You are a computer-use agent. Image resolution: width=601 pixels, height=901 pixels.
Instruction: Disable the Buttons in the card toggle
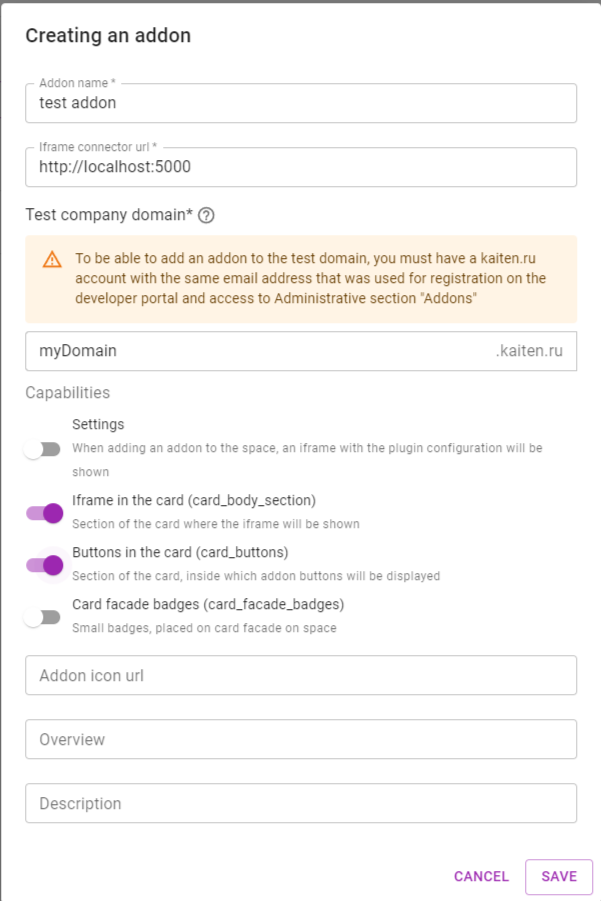(43, 564)
